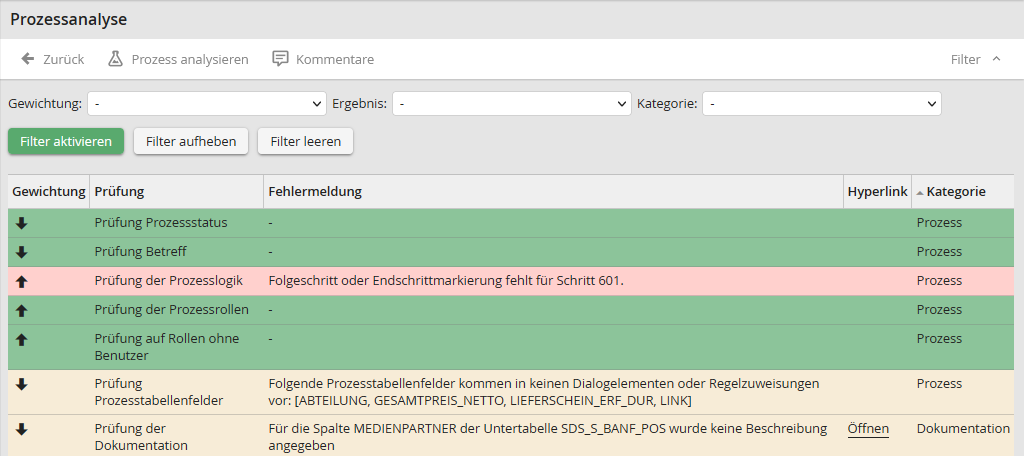Click the down arrow in Prüfung Prozessstatus row
Image resolution: width=1024 pixels, height=456 pixels.
click(x=21, y=223)
